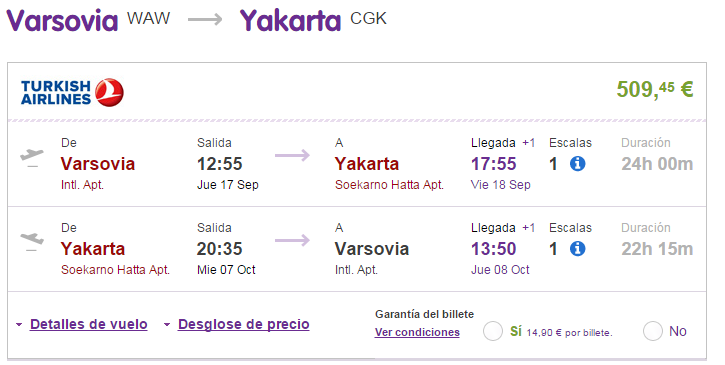Click the return purple arrow after 20:35

click(292, 240)
